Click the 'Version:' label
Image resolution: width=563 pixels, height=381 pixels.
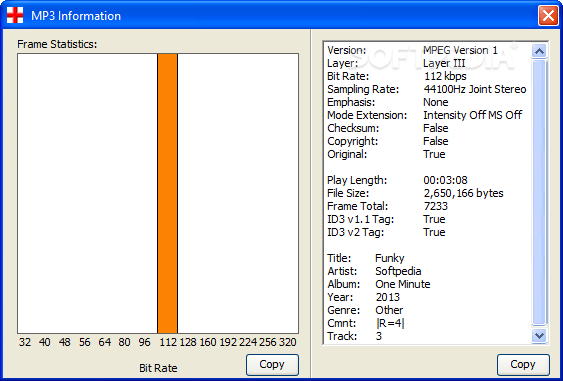coord(347,50)
